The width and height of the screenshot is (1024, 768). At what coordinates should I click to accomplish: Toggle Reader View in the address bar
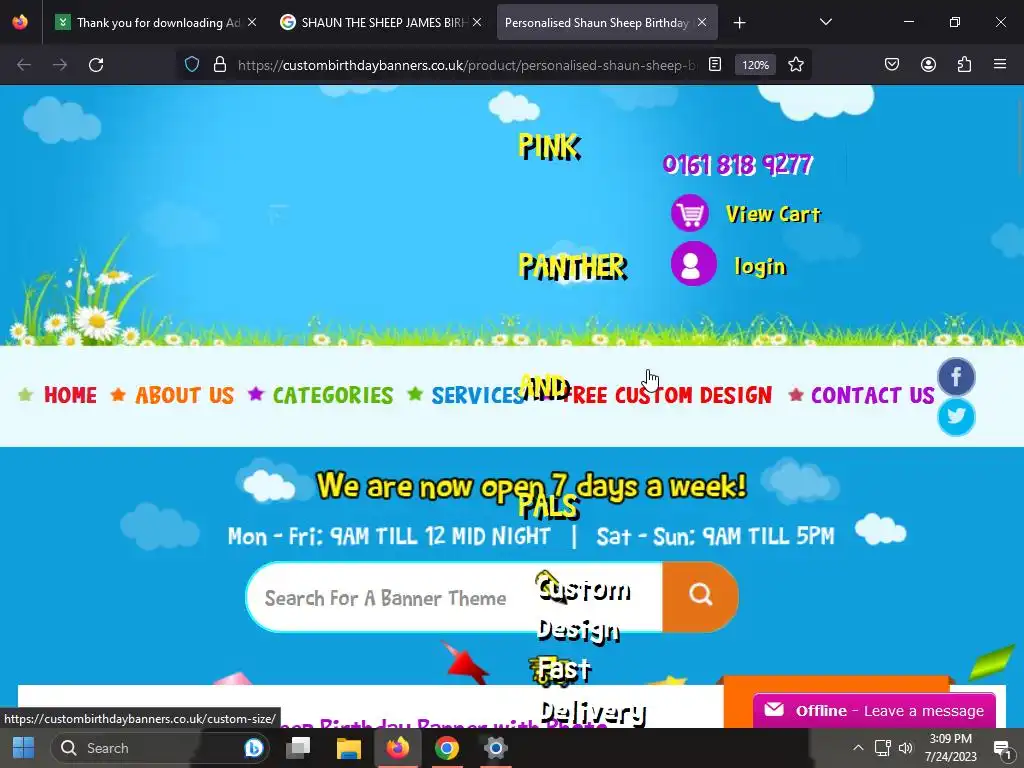coord(715,65)
